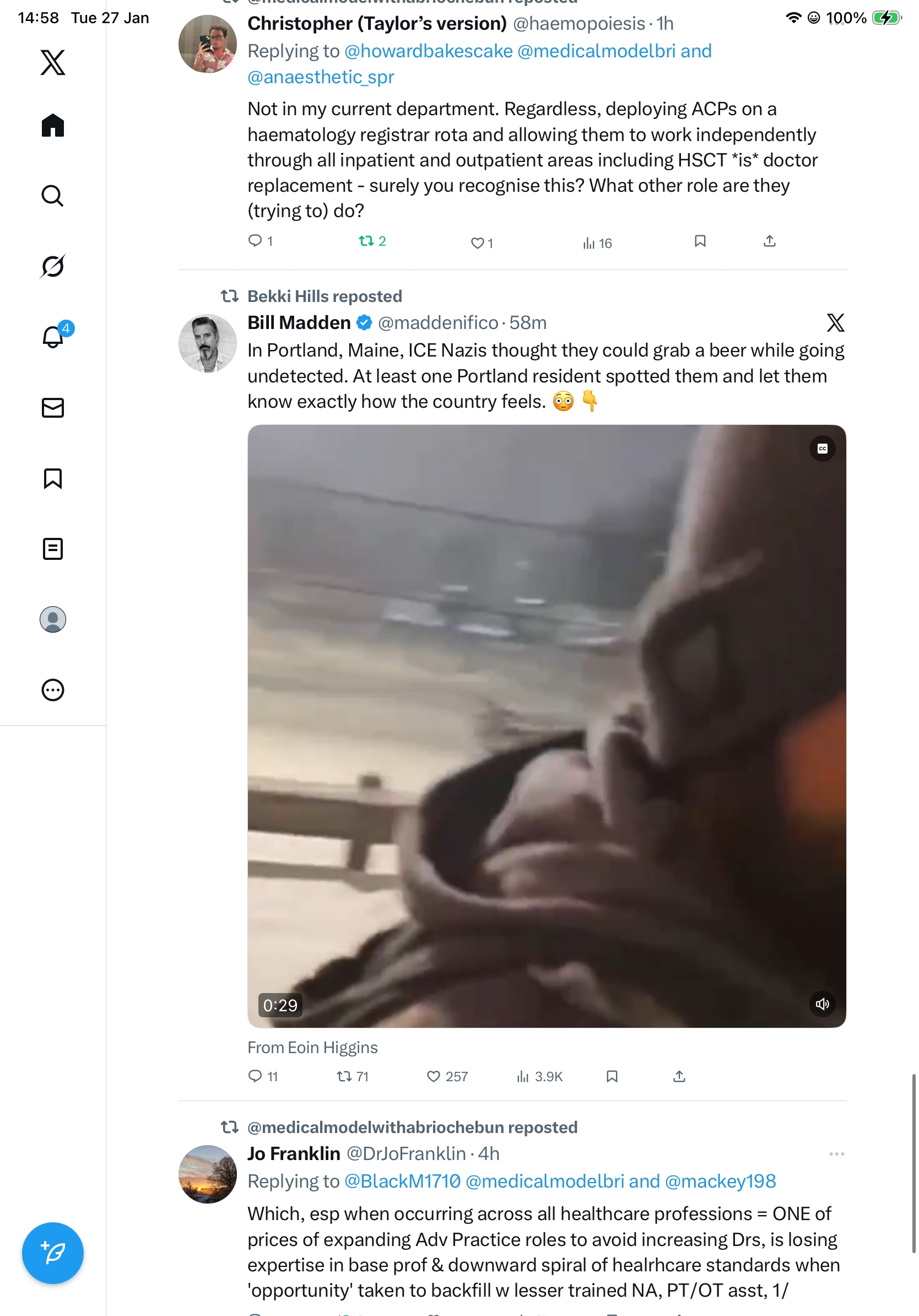919x1316 pixels.
Task: Toggle closed captions on the video
Action: [822, 449]
